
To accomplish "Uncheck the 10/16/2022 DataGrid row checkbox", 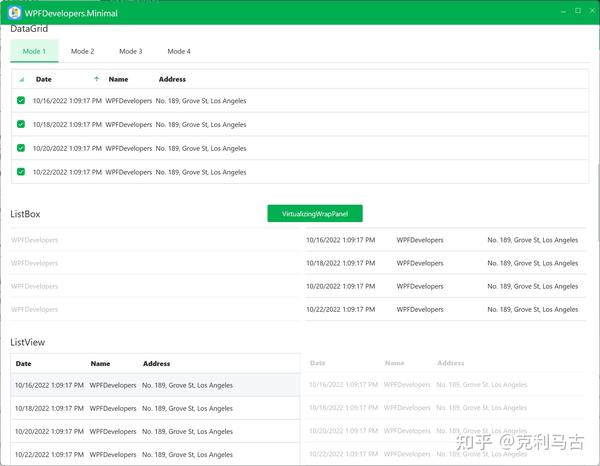I will [21, 100].
